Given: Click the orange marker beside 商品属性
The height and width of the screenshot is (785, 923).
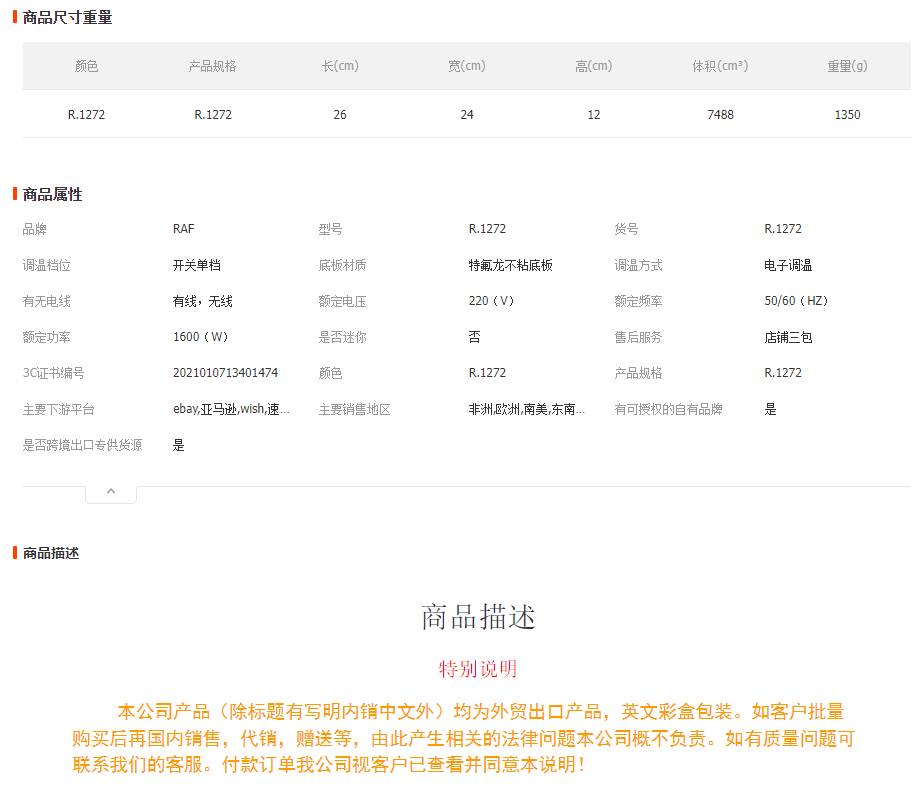Looking at the screenshot, I should click(14, 194).
